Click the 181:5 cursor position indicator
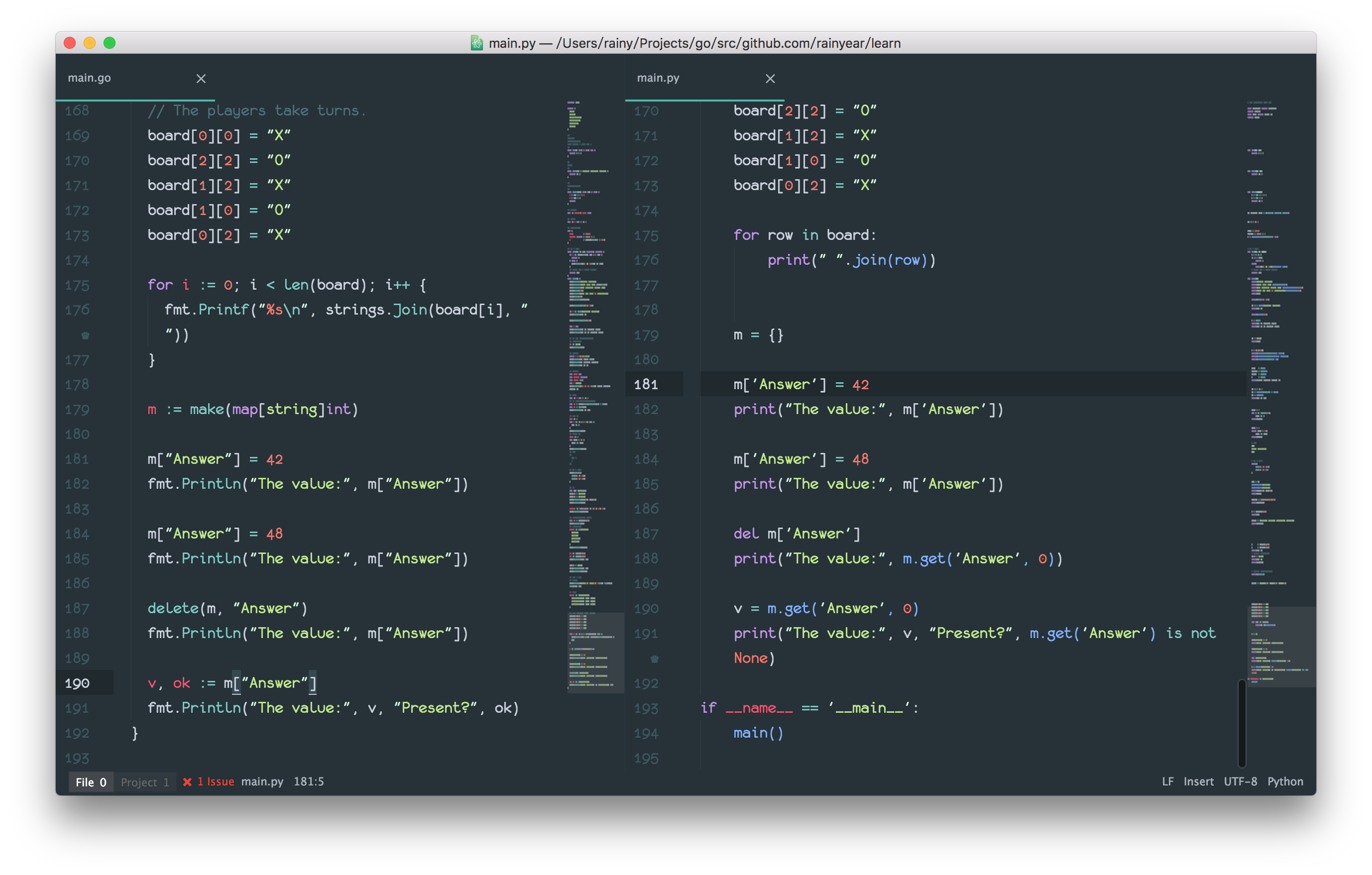This screenshot has height=875, width=1372. (x=308, y=781)
